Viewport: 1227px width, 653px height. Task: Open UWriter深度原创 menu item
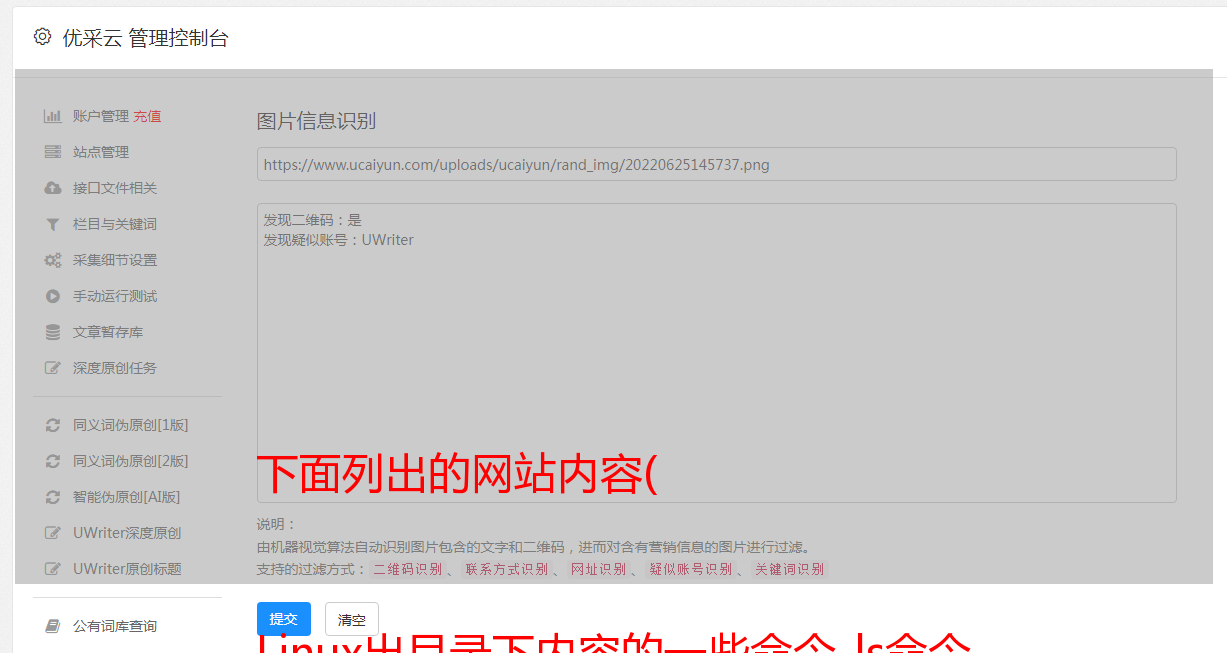(127, 533)
